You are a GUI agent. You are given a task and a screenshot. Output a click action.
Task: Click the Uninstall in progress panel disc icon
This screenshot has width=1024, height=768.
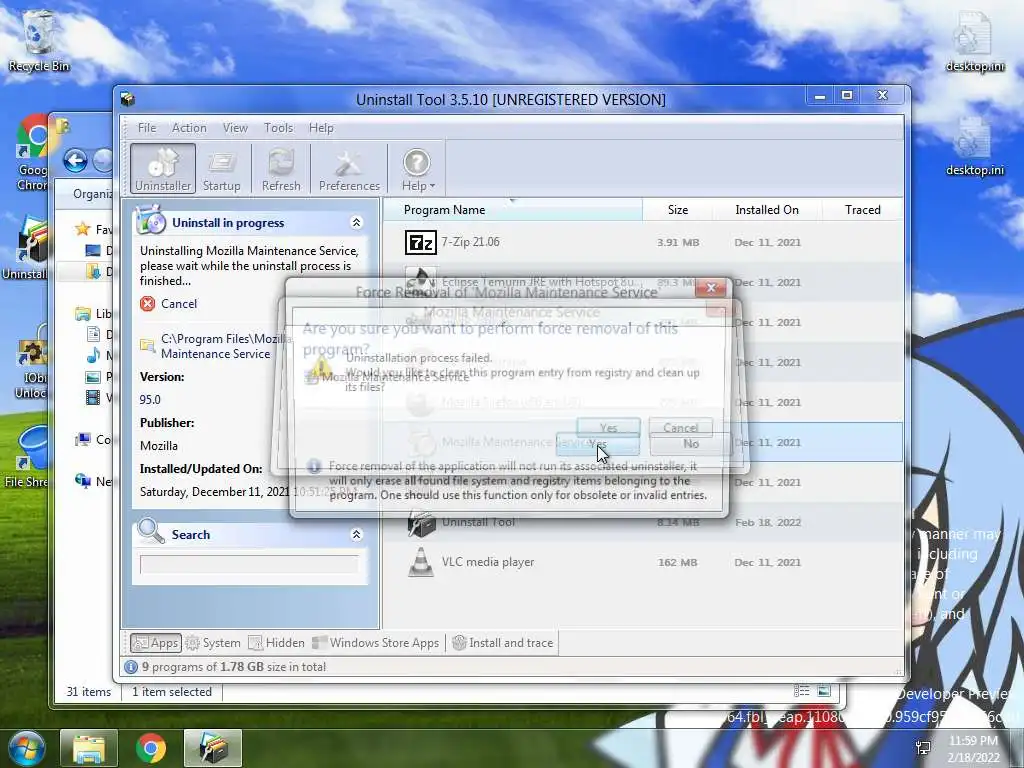tap(151, 220)
